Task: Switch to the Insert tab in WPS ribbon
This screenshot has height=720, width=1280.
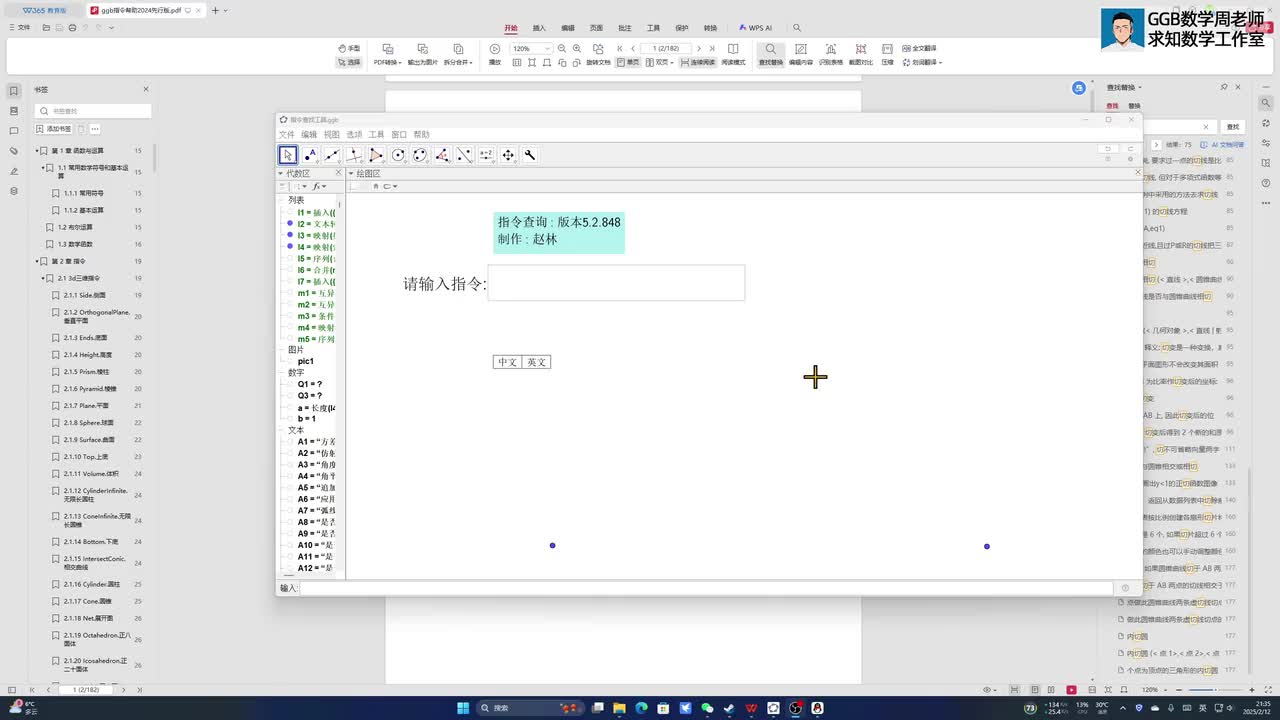Action: (539, 28)
